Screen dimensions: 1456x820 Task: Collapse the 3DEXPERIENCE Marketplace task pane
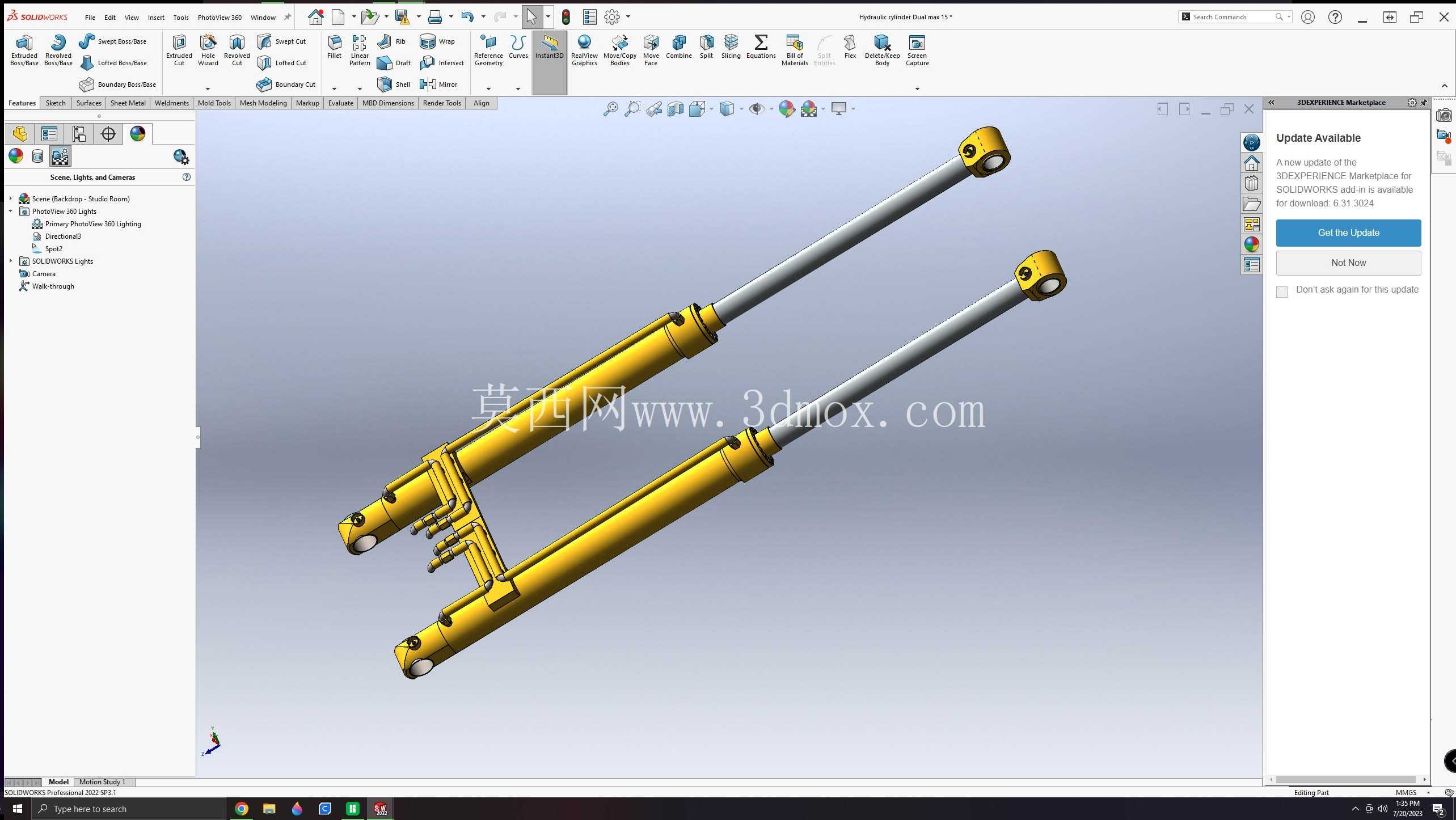(1271, 103)
